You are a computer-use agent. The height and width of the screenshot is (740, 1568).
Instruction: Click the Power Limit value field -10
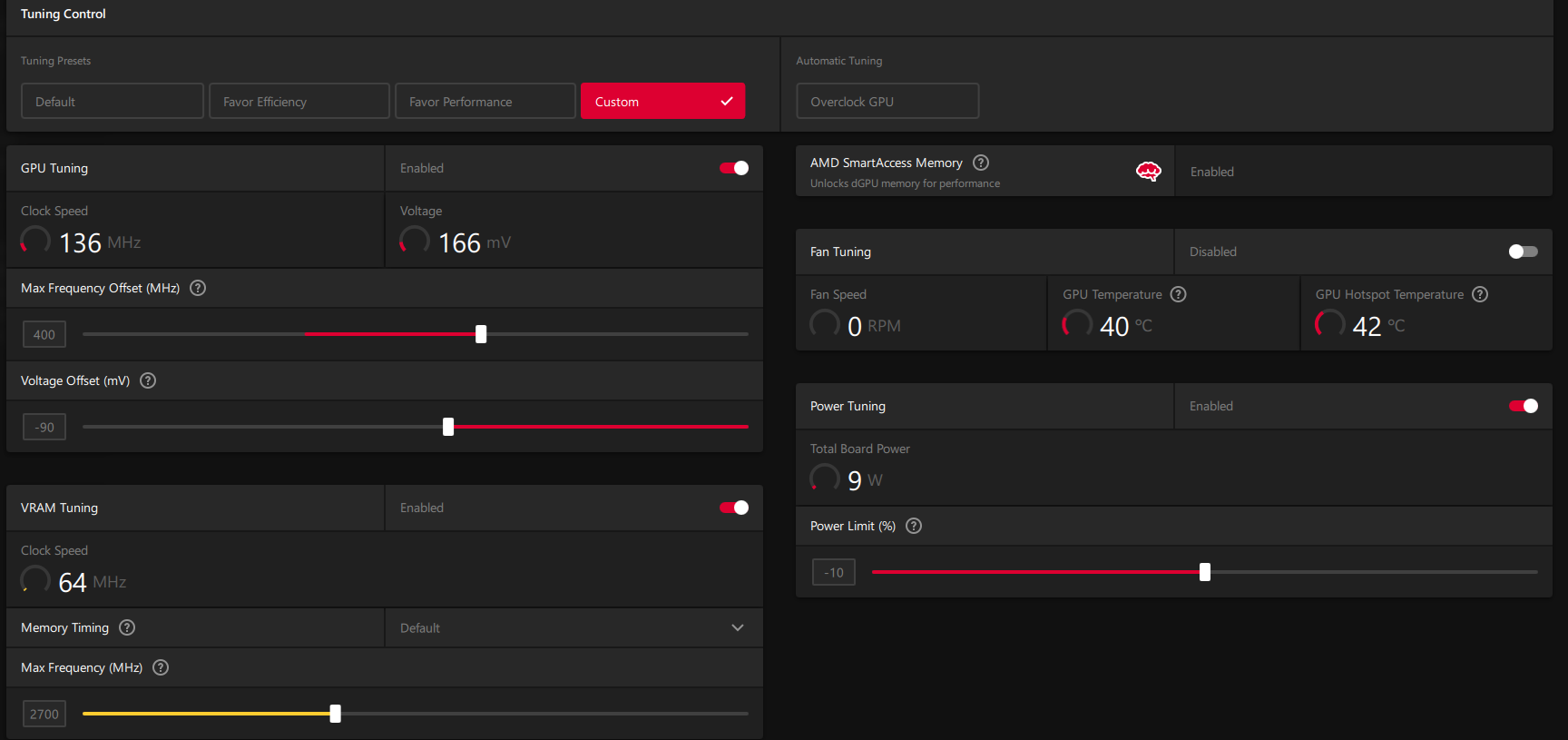[834, 572]
